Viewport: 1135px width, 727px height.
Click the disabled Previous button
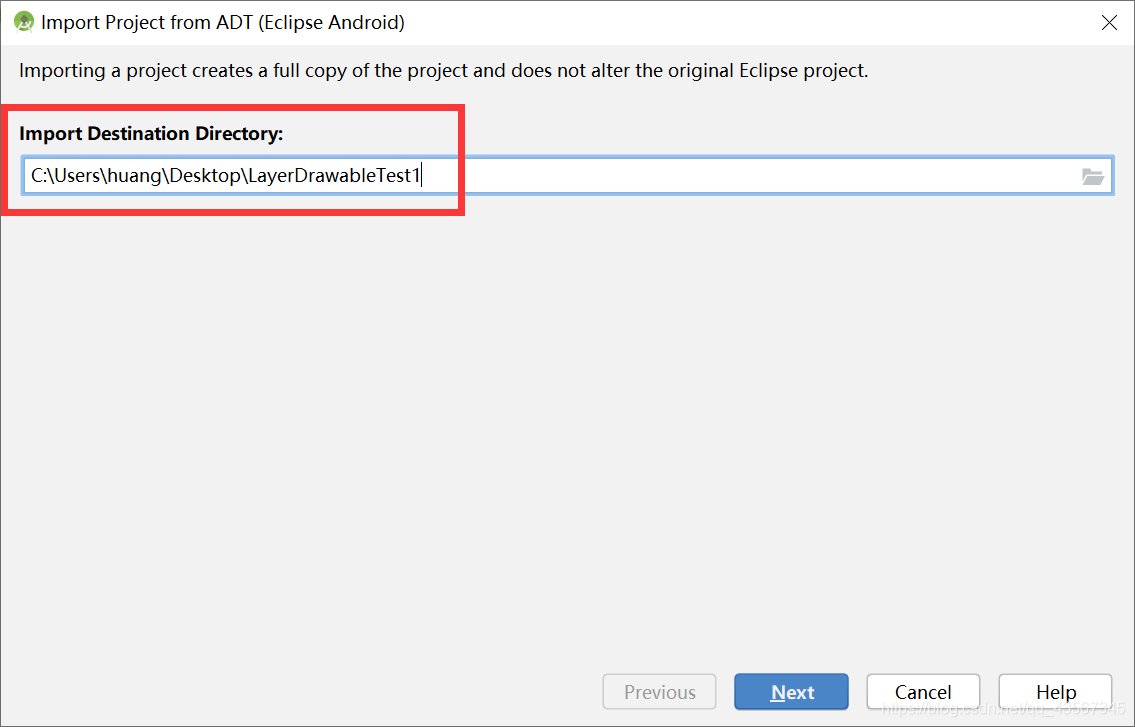[659, 691]
